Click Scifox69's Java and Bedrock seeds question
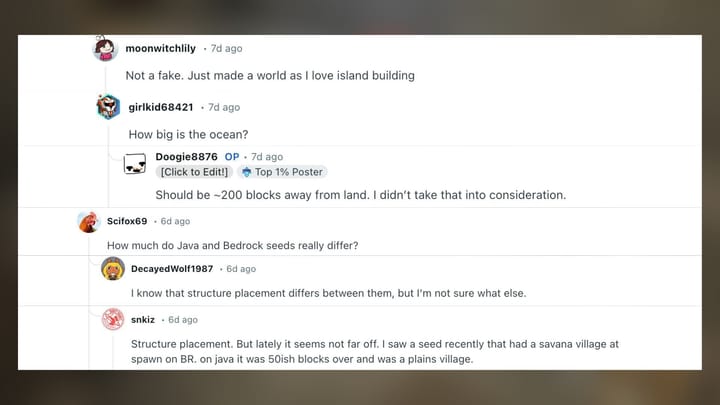Viewport: 720px width, 405px height. [x=232, y=246]
